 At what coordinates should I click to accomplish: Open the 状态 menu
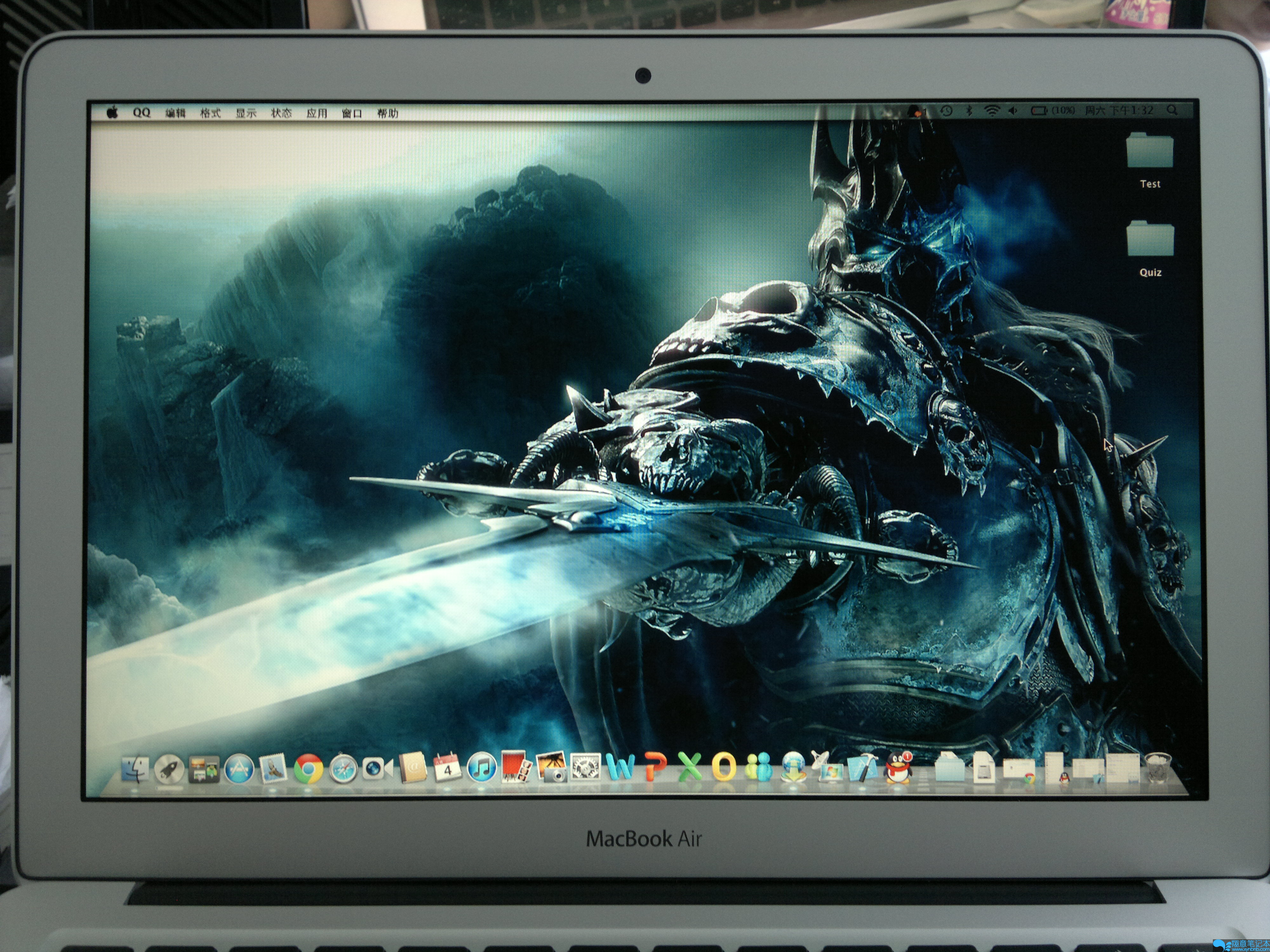tap(281, 113)
